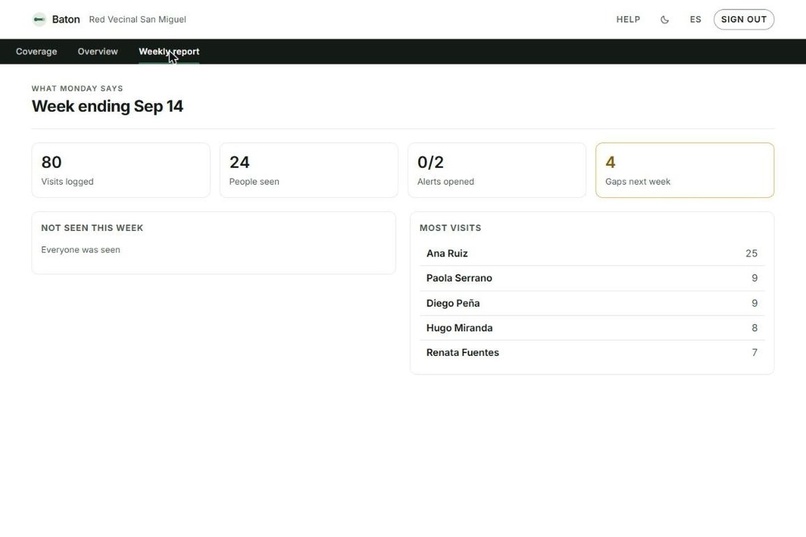Click the Baton brand name
This screenshot has width=806, height=537.
click(x=66, y=20)
